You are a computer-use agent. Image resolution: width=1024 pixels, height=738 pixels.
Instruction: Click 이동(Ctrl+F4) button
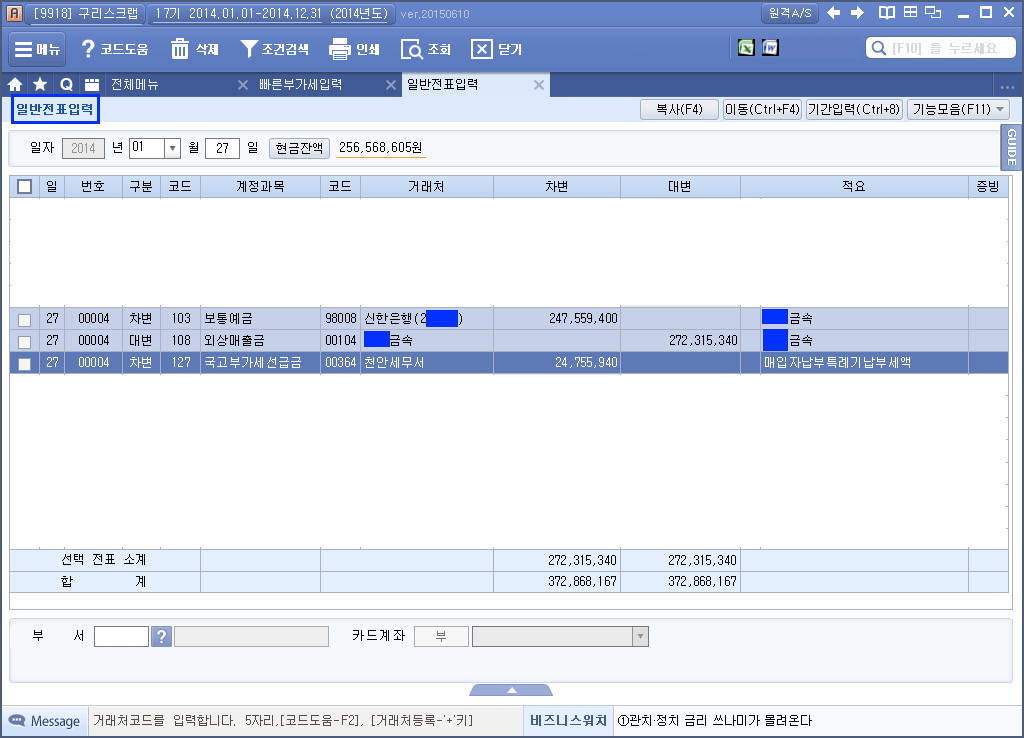point(762,109)
